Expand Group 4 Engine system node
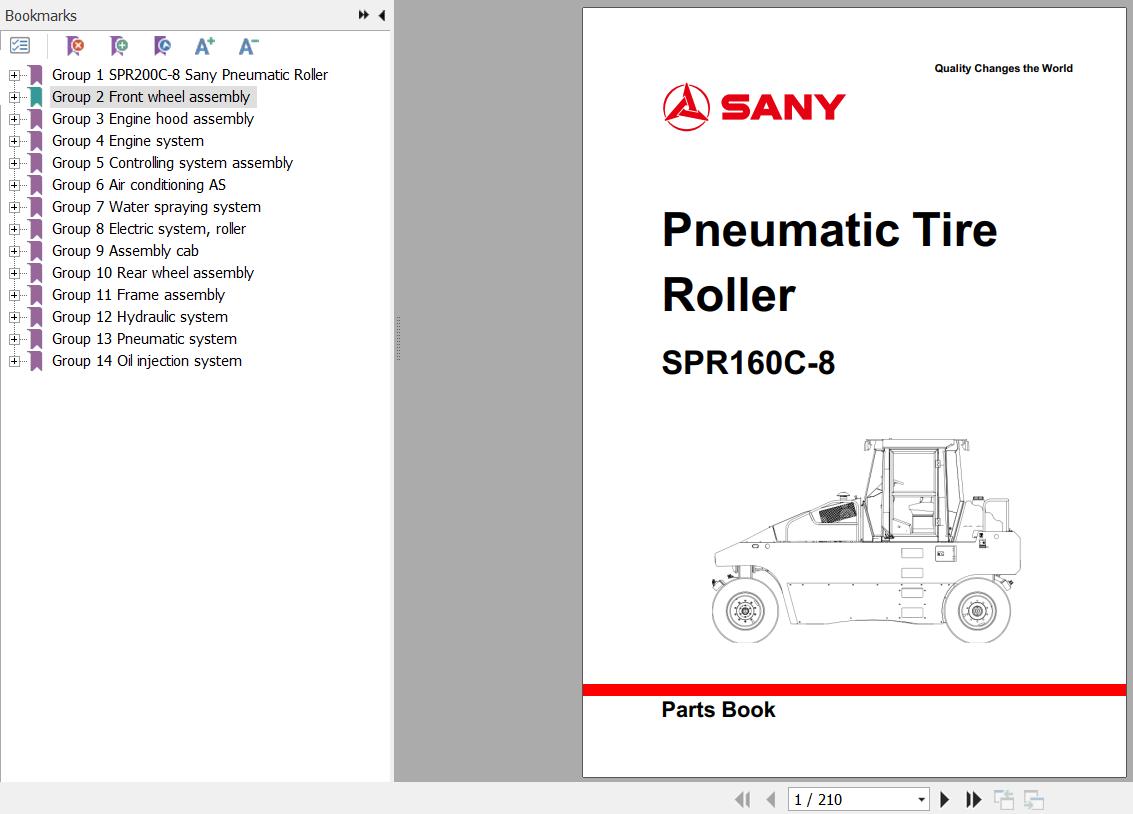Viewport: 1133px width, 814px height. [14, 141]
